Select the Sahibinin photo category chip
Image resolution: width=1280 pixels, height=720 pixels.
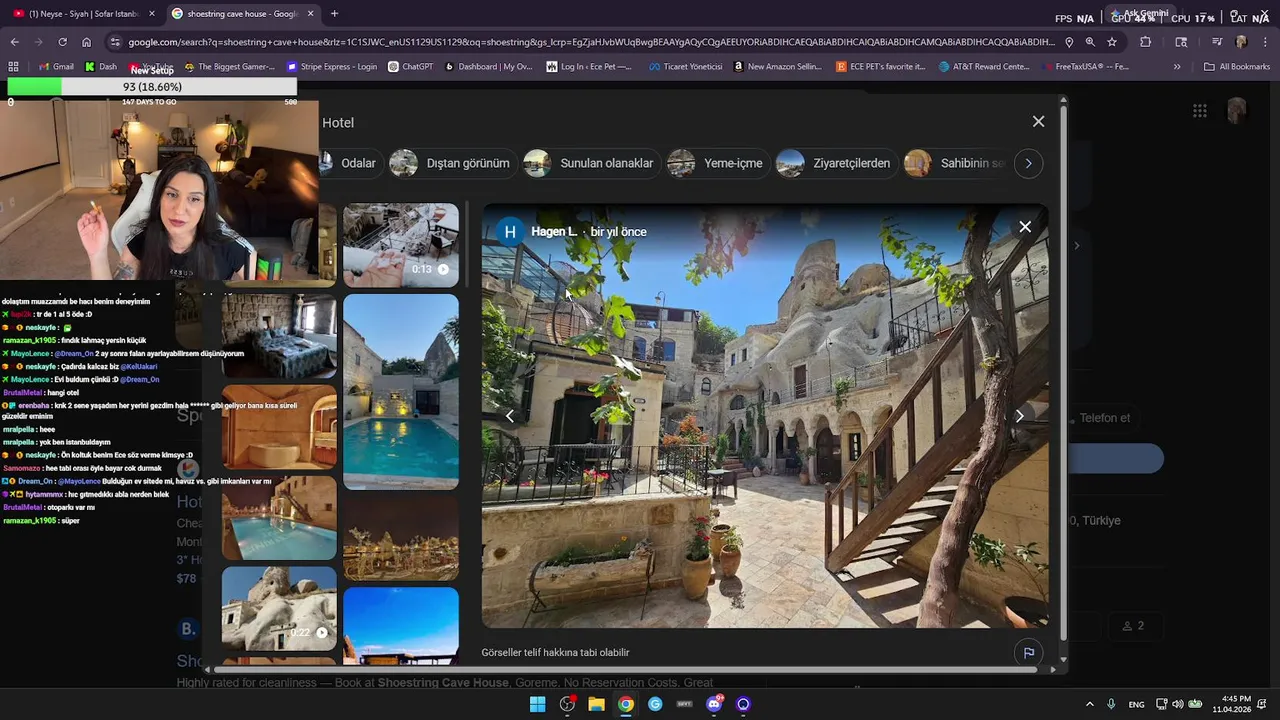tap(958, 163)
